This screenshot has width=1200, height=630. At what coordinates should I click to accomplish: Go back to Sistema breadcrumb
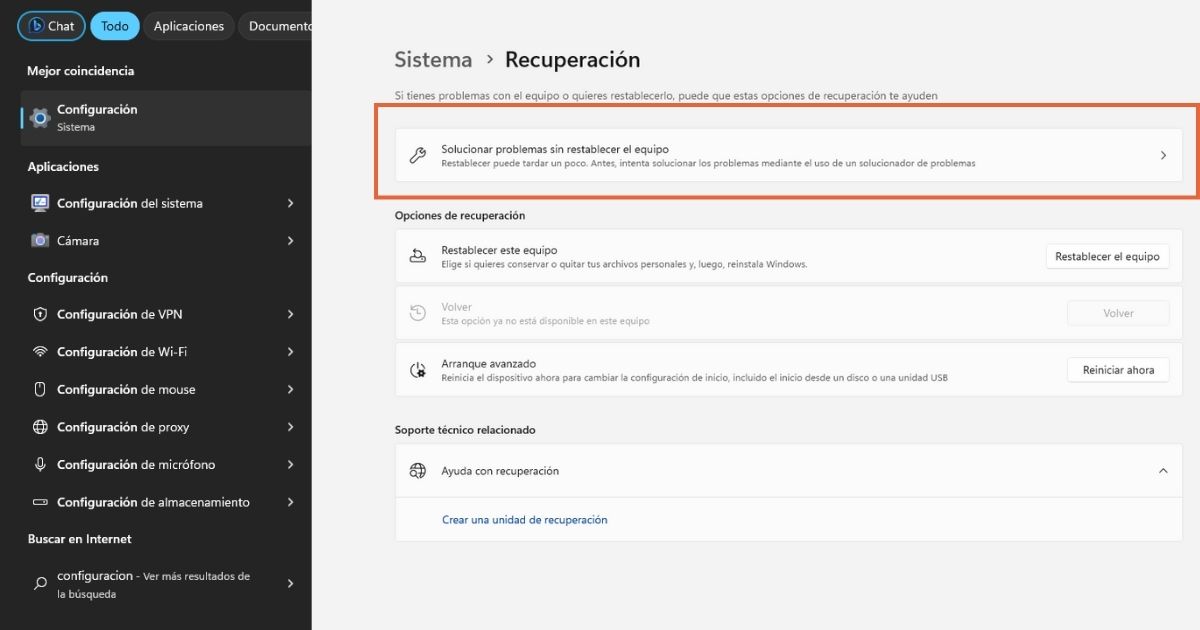(x=433, y=60)
